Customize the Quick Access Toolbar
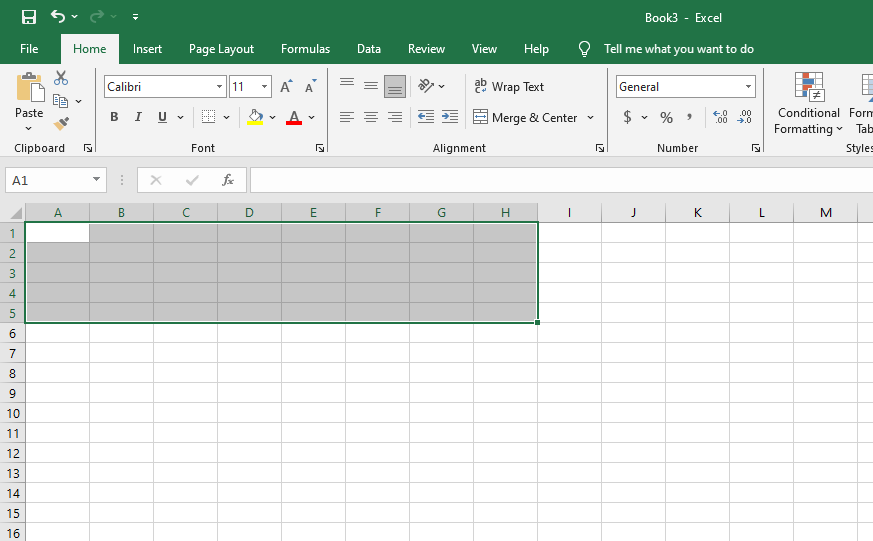The width and height of the screenshot is (873, 541). pyautogui.click(x=135, y=17)
